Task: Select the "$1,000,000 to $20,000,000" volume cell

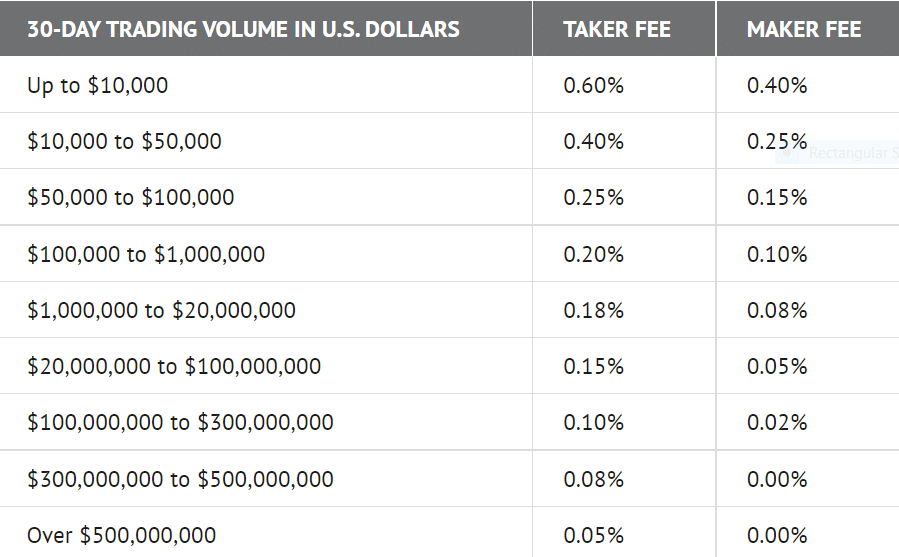Action: pos(161,311)
